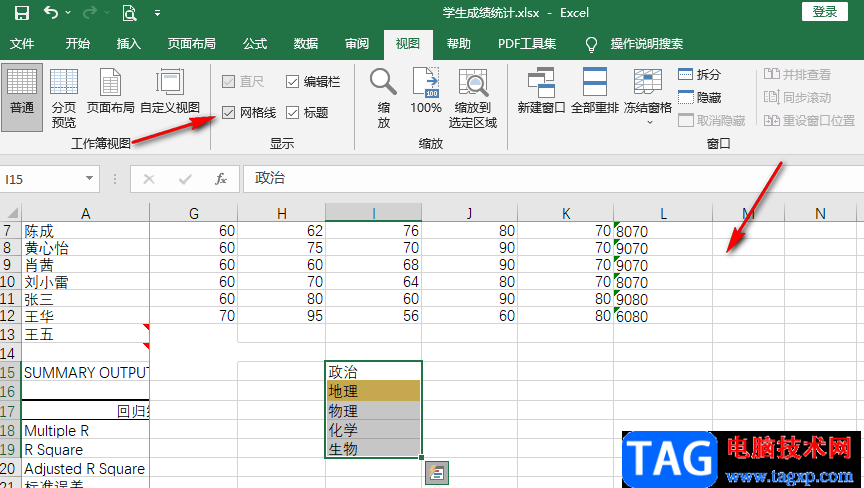Expand the customize quick access toolbar menu
The height and width of the screenshot is (488, 864).
click(158, 13)
